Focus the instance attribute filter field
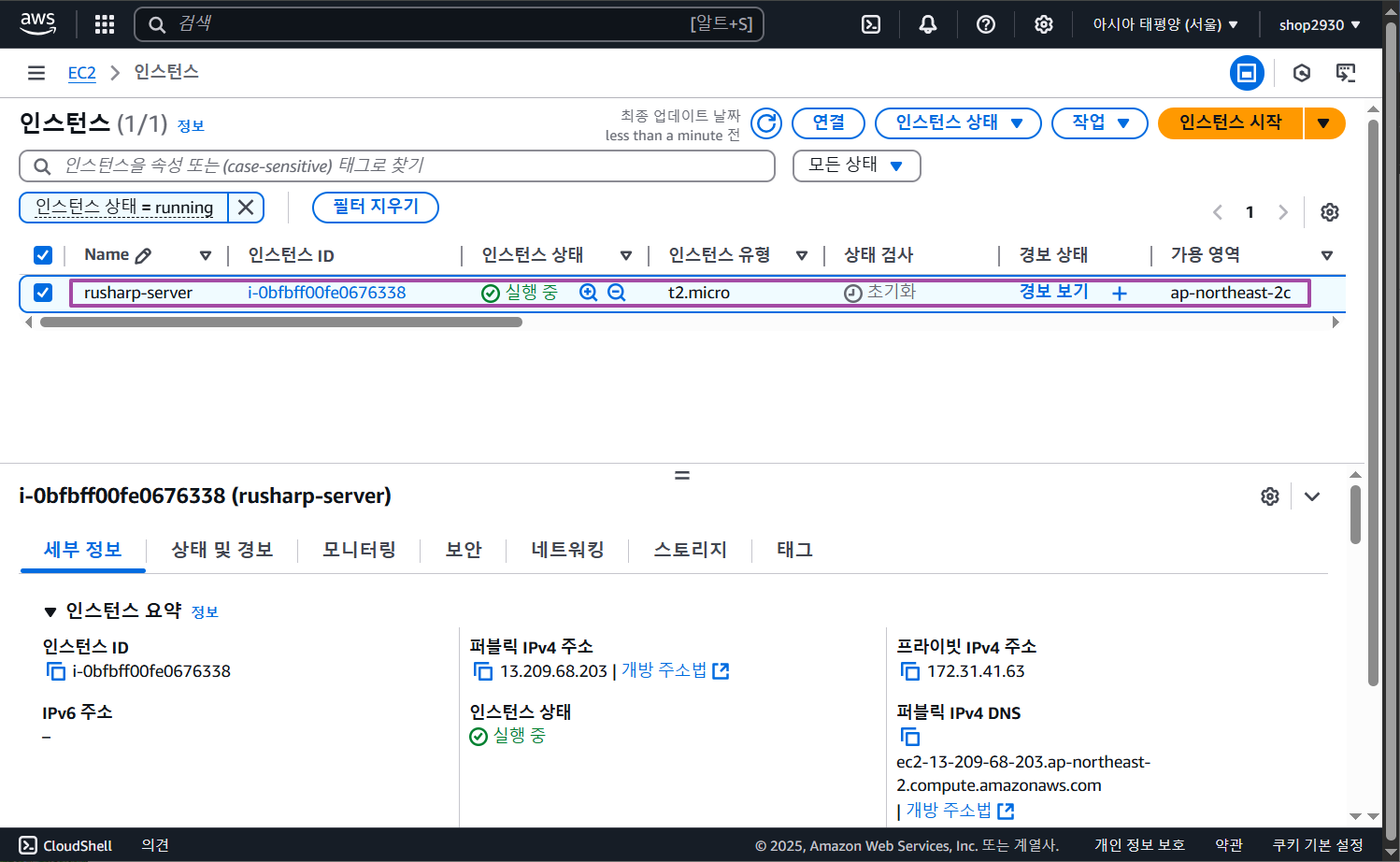 [x=397, y=166]
